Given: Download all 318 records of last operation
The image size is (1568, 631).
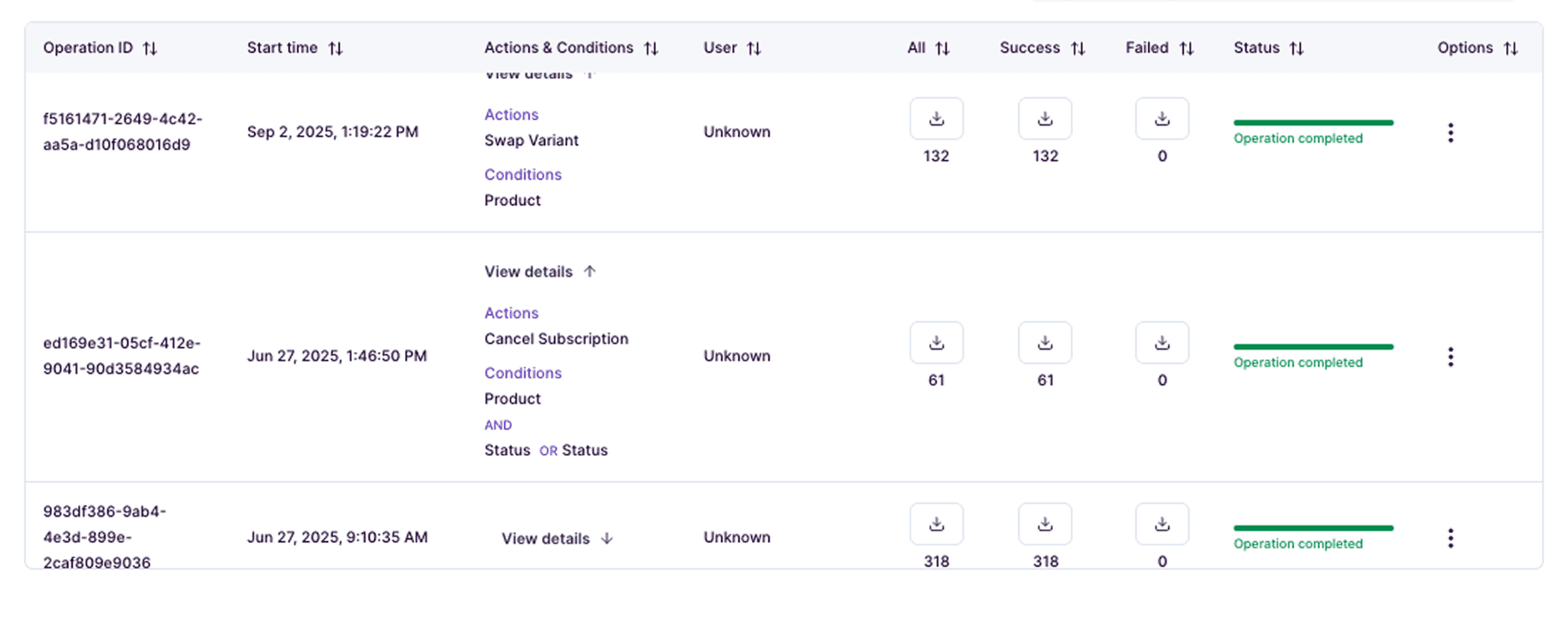Looking at the screenshot, I should tap(936, 524).
